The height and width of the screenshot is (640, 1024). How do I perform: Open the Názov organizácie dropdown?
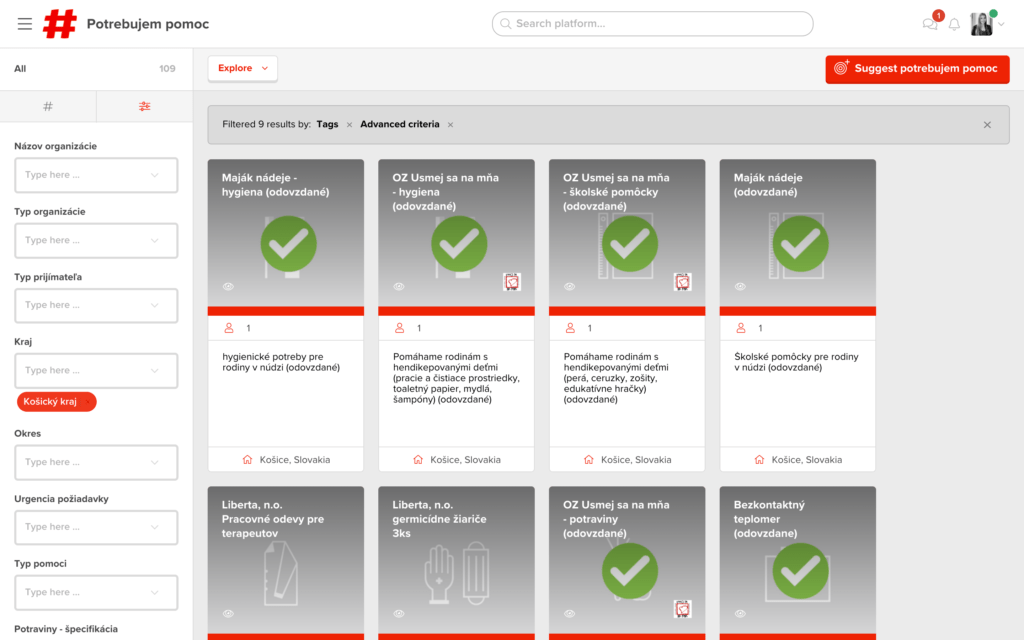pyautogui.click(x=96, y=175)
